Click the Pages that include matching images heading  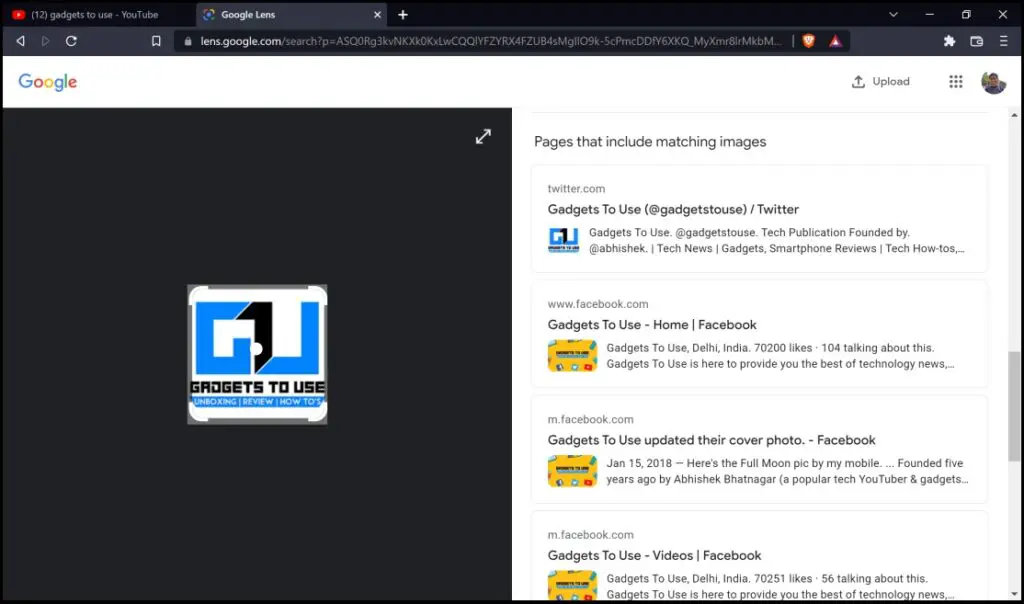pyautogui.click(x=650, y=142)
